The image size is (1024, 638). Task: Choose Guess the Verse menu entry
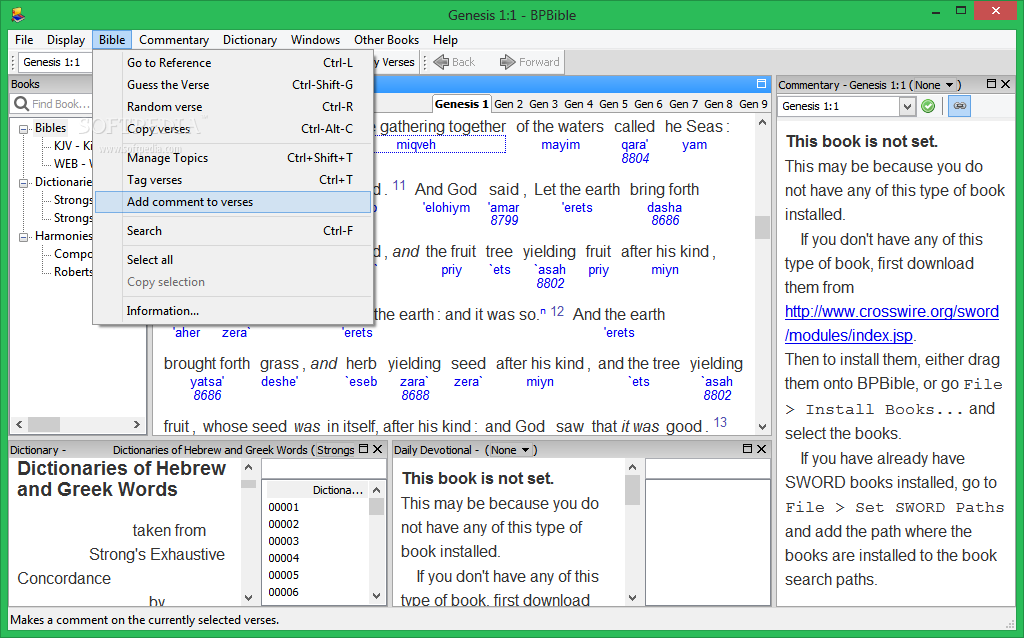tap(233, 85)
